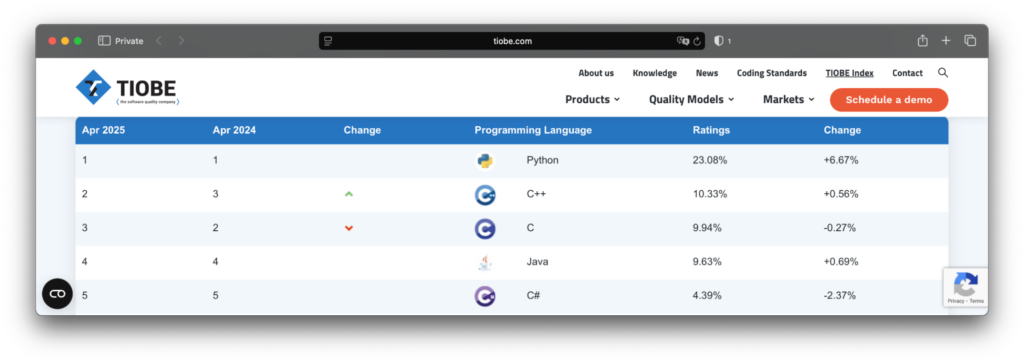Screen dimensions: 1024x363
Task: Click the C language logo in row 3
Action: [x=485, y=229]
